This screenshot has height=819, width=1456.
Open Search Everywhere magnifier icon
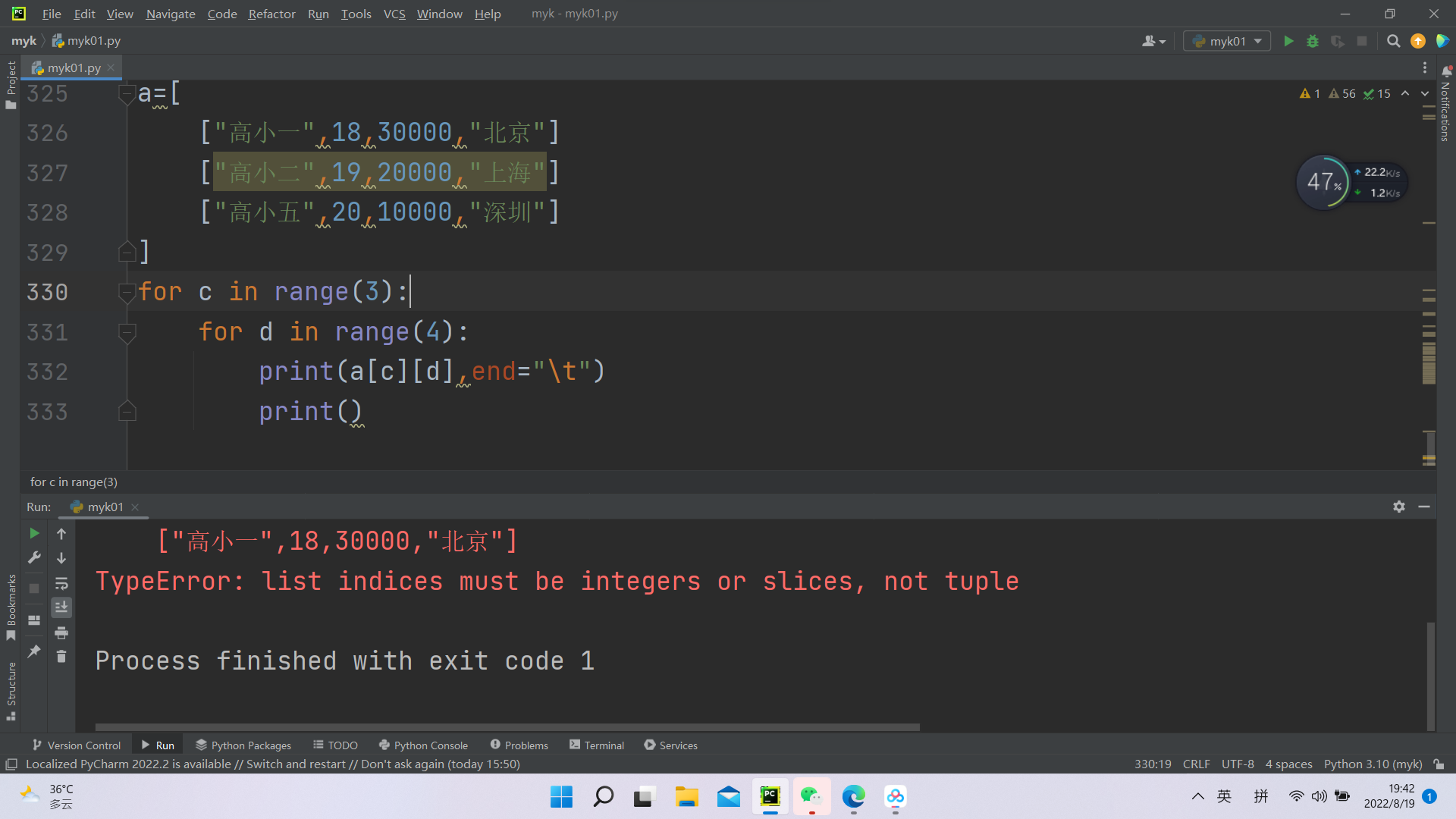click(1393, 41)
